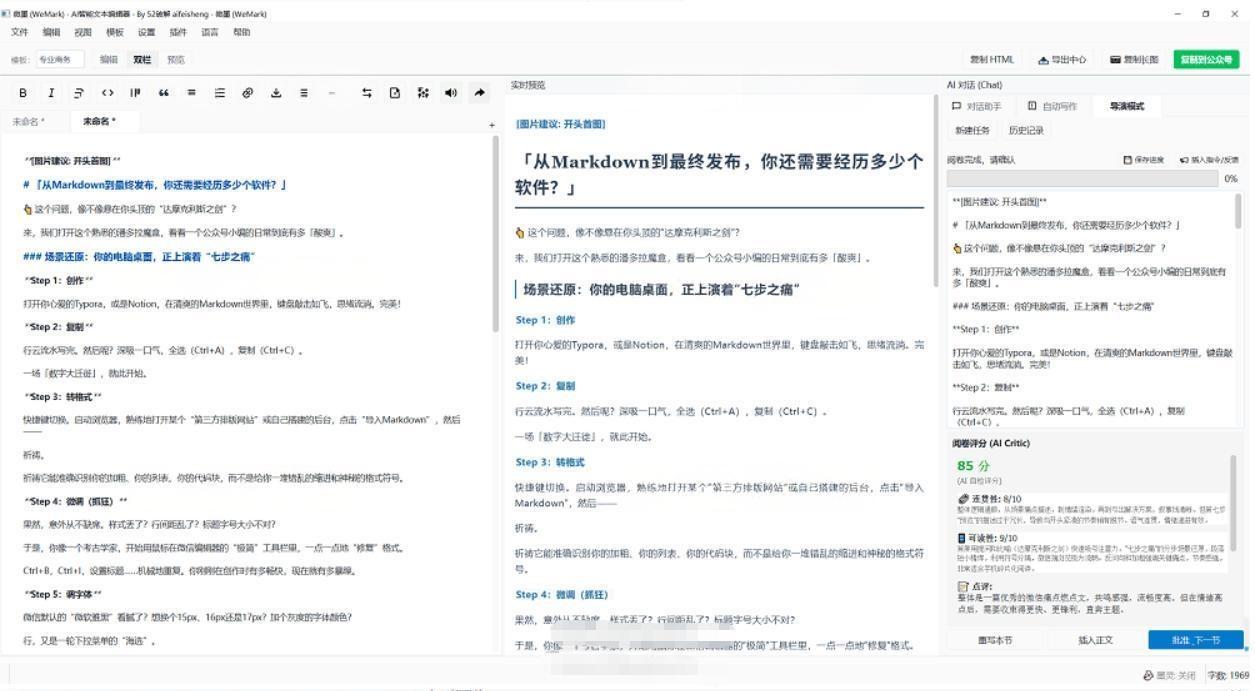1255x691 pixels.
Task: Click the export/download icon in the toolbar
Action: point(276,92)
